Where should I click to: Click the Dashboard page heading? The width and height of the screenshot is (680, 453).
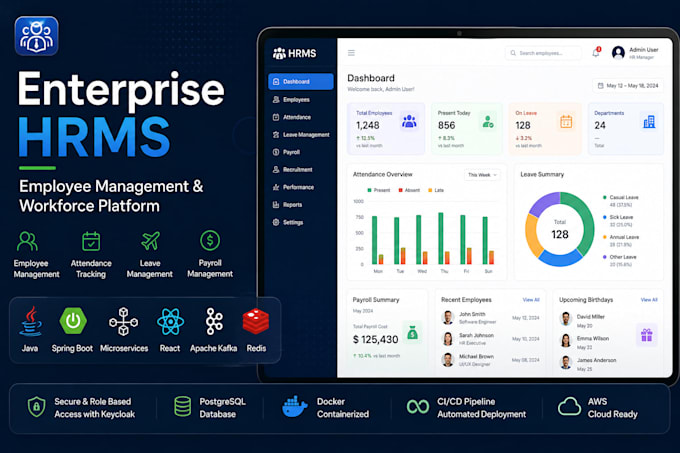point(371,78)
